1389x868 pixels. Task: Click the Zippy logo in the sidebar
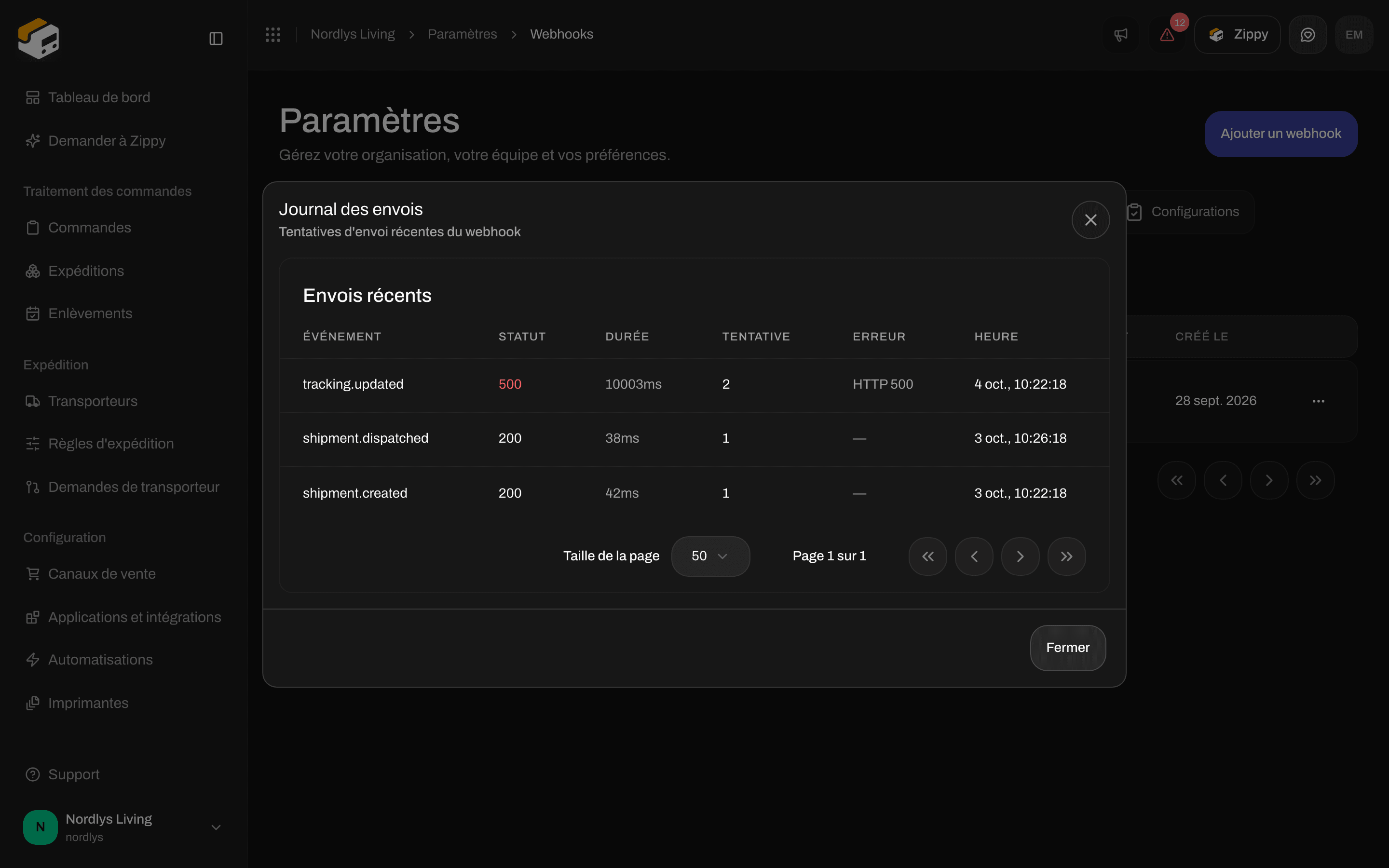[x=39, y=39]
